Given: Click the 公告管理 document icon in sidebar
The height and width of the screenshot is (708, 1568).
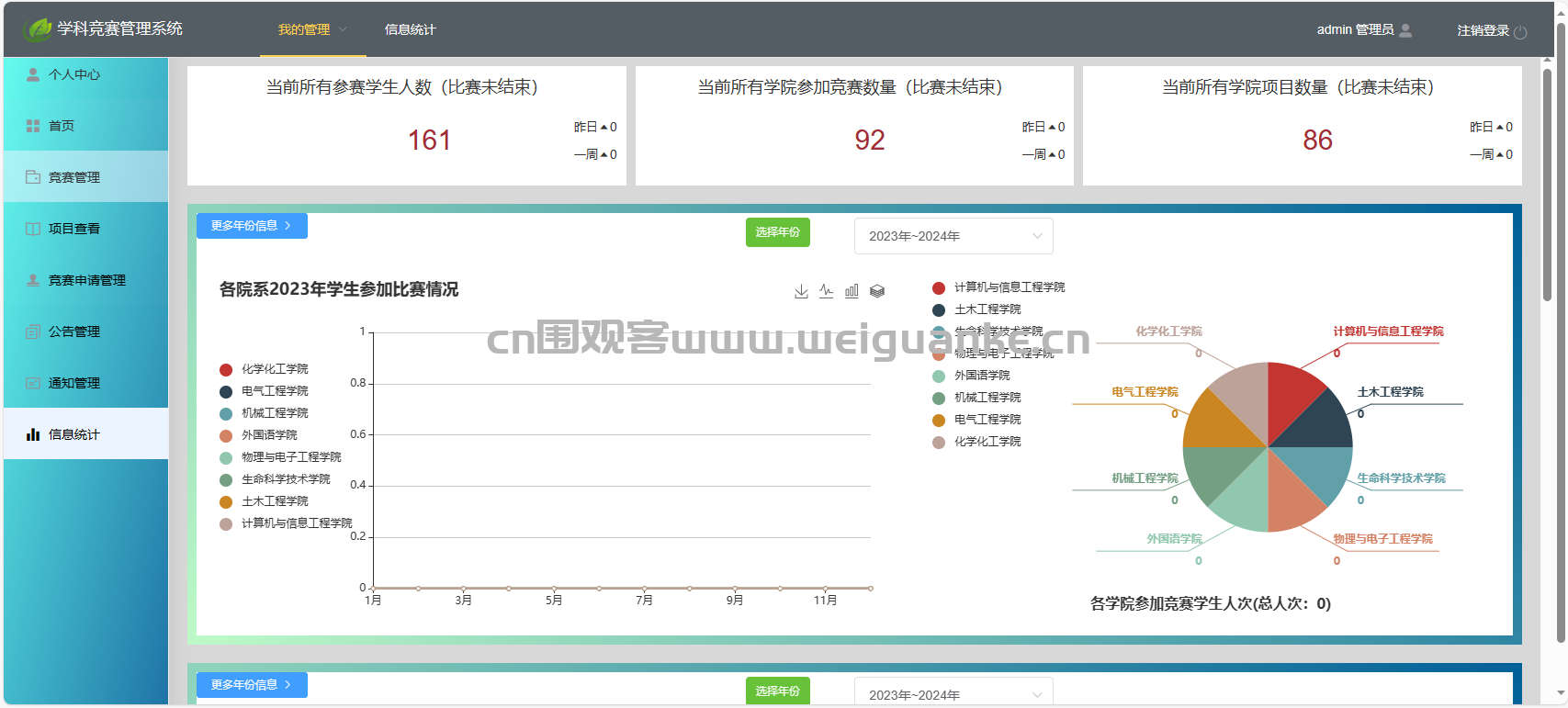Looking at the screenshot, I should click(x=33, y=332).
